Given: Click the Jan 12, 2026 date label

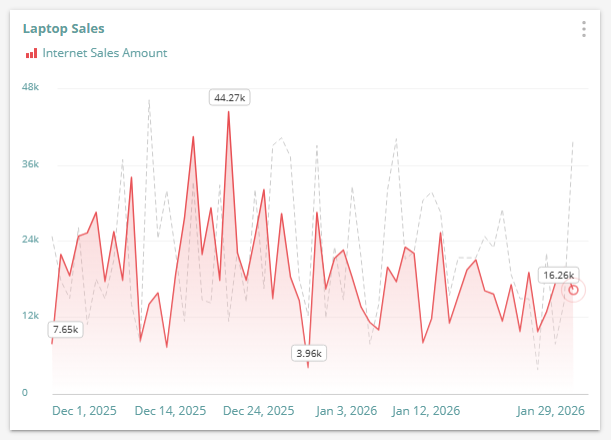Looking at the screenshot, I should pos(426,411).
